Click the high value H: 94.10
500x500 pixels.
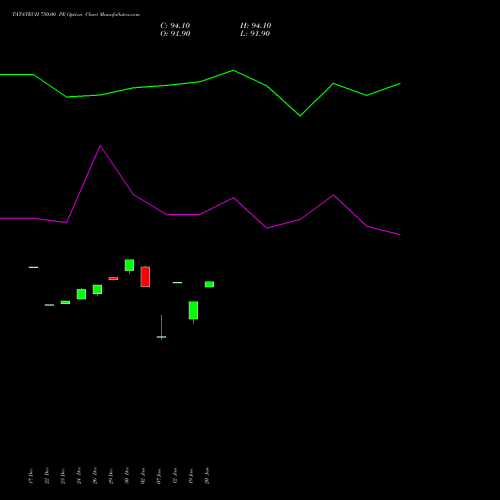click(x=255, y=26)
